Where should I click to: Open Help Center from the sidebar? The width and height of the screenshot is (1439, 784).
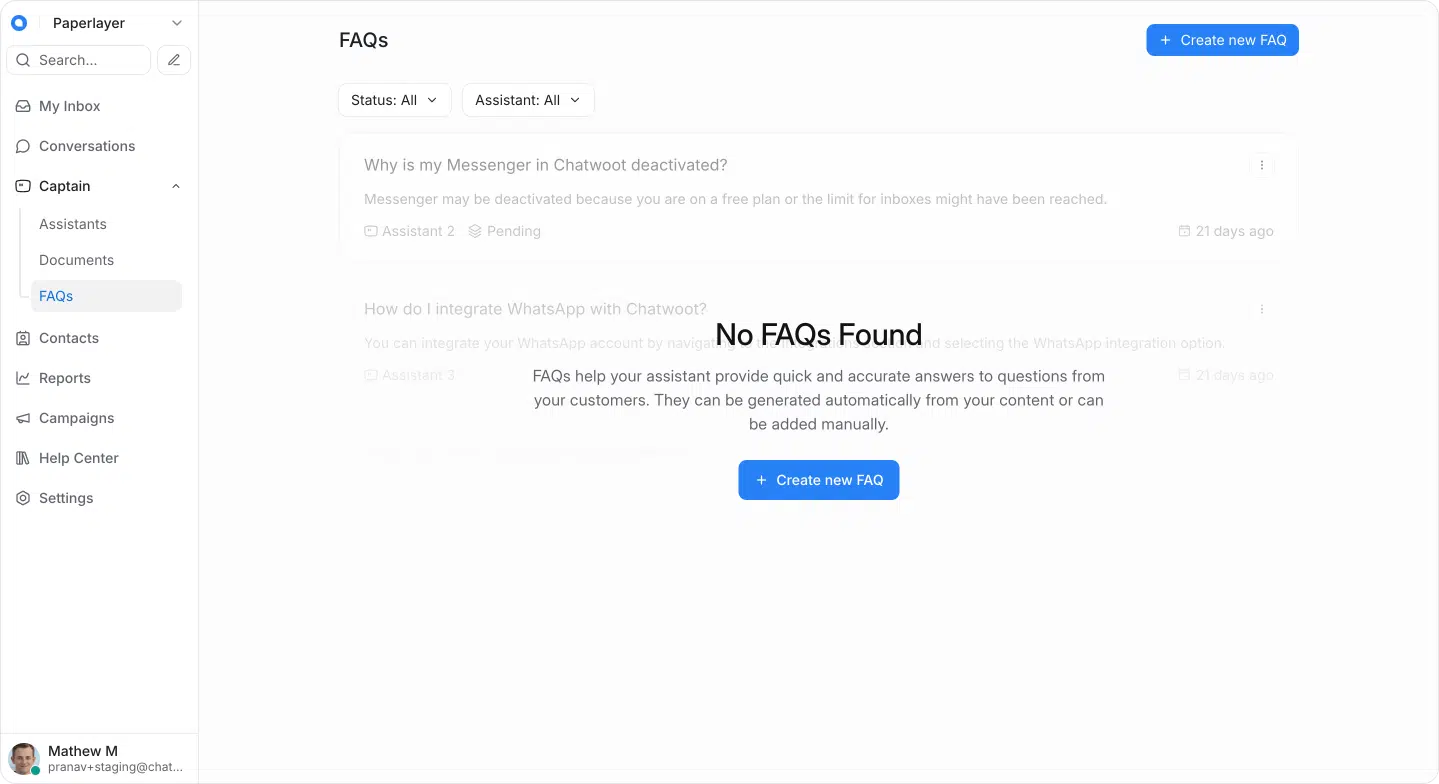(x=79, y=458)
